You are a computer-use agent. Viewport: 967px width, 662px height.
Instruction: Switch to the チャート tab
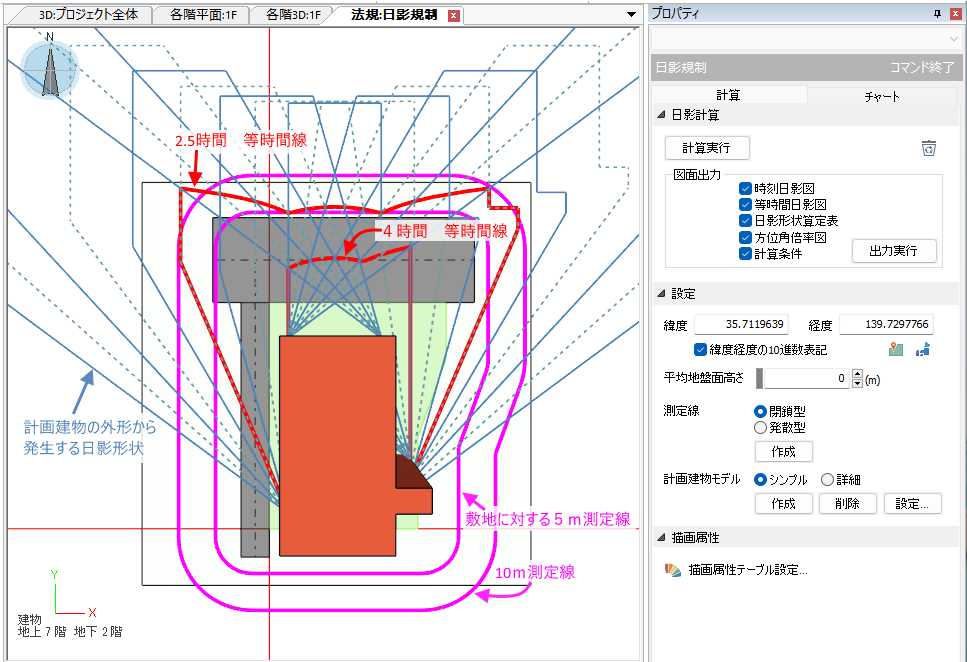(882, 96)
